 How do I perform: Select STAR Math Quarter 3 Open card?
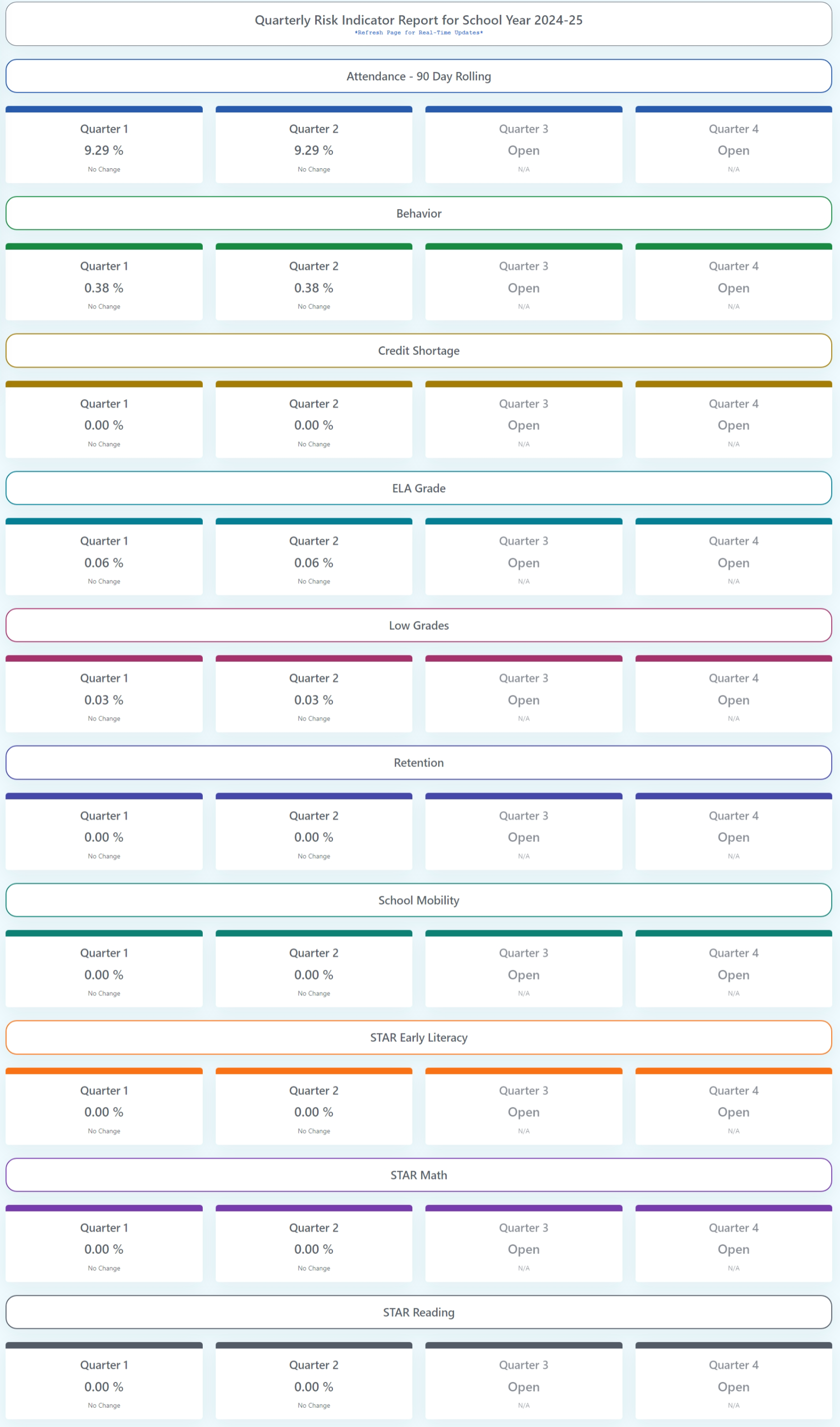(523, 1246)
